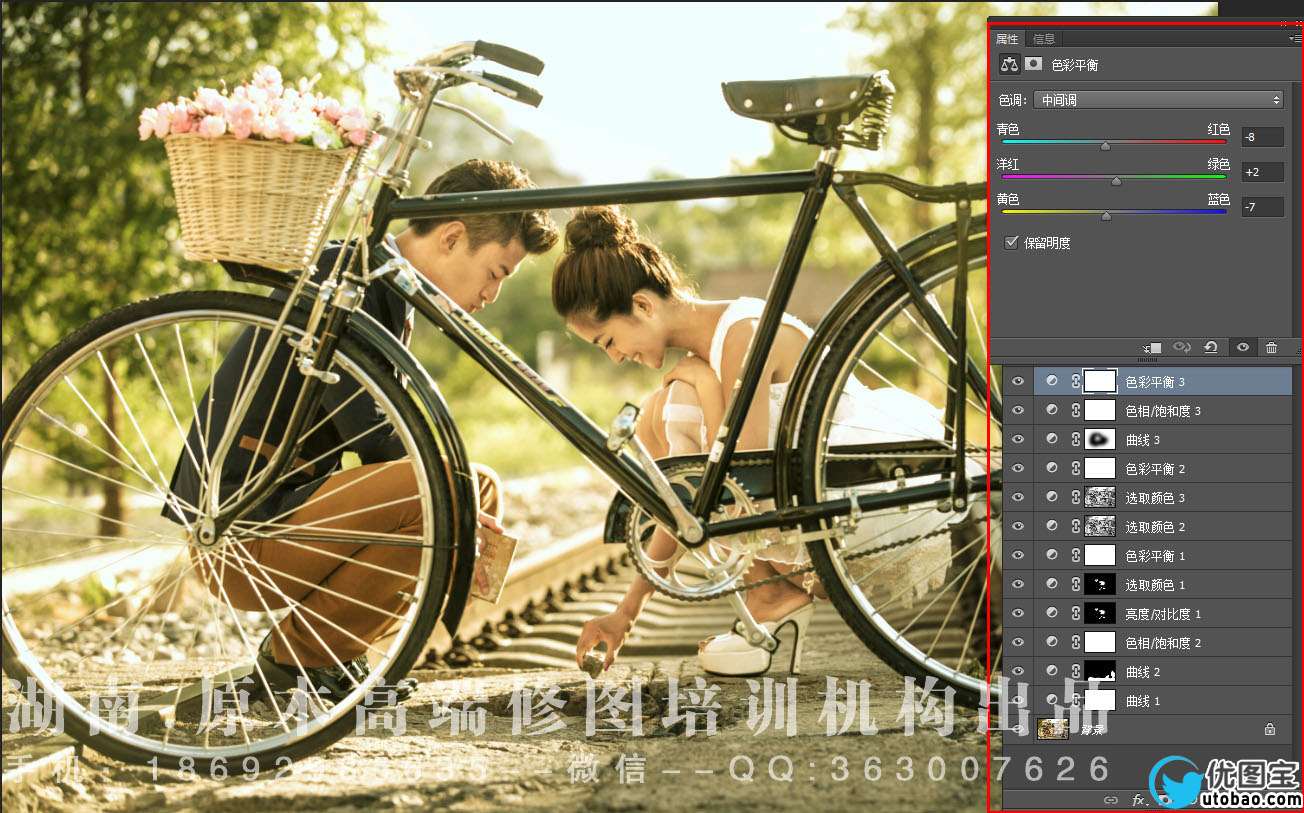1304x813 pixels.
Task: Click the magenta-green slider handle
Action: click(x=1116, y=181)
